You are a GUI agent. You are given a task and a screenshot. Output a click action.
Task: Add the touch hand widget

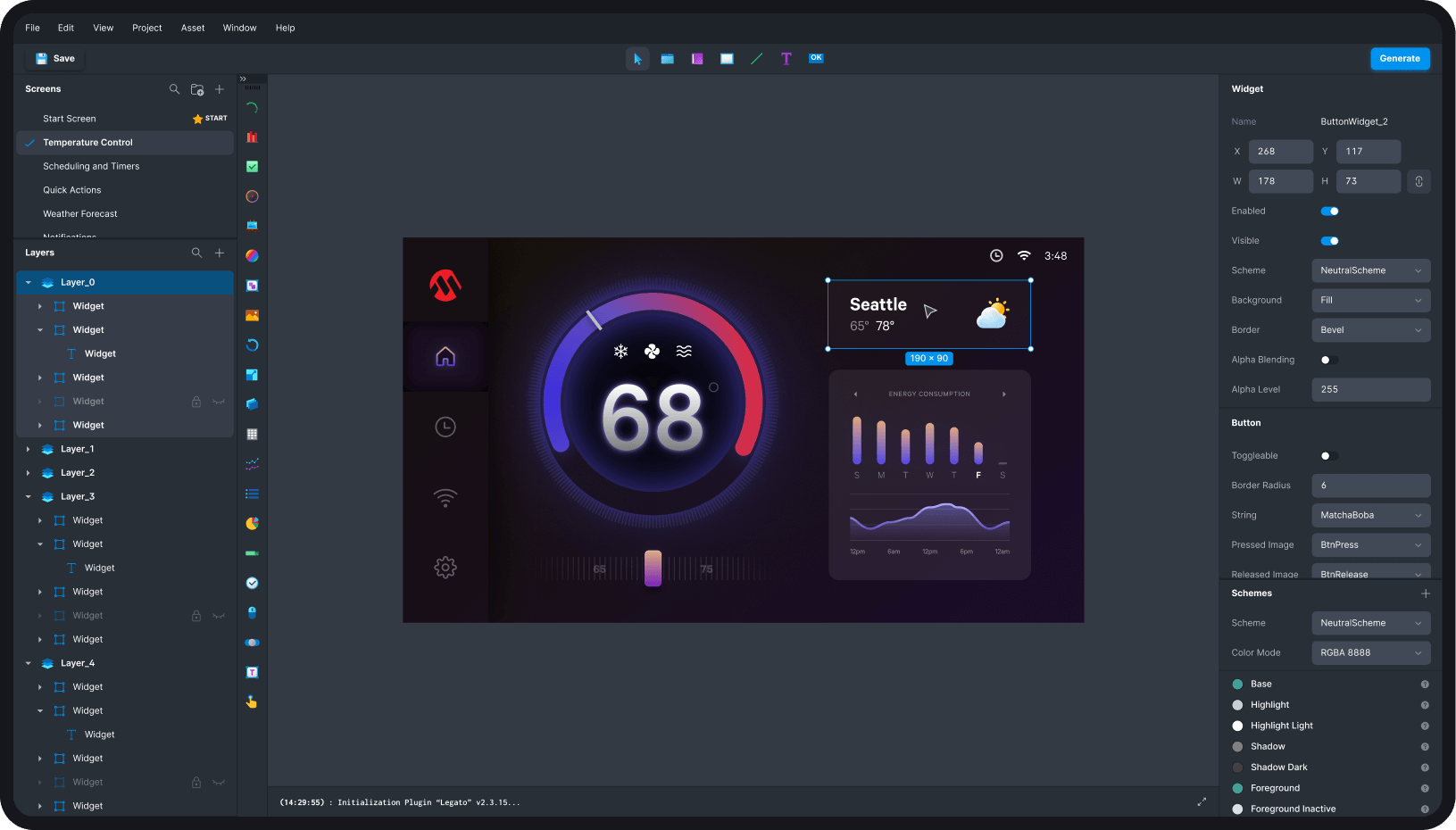tap(253, 702)
